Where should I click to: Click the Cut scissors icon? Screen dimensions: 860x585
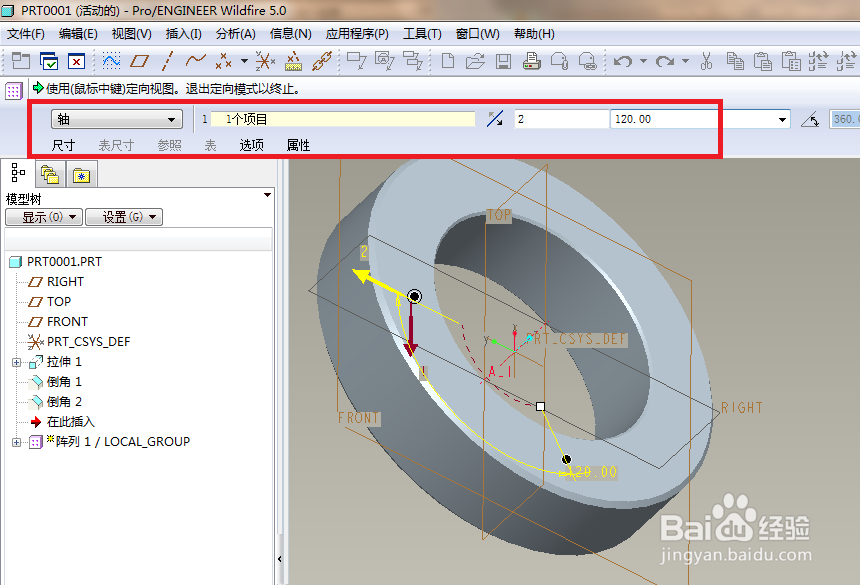[x=706, y=61]
